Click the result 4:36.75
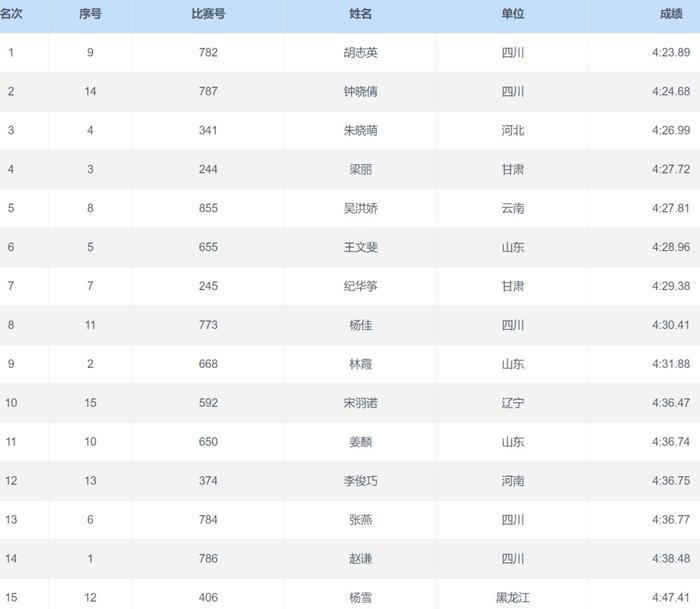Image resolution: width=700 pixels, height=609 pixels. 671,480
